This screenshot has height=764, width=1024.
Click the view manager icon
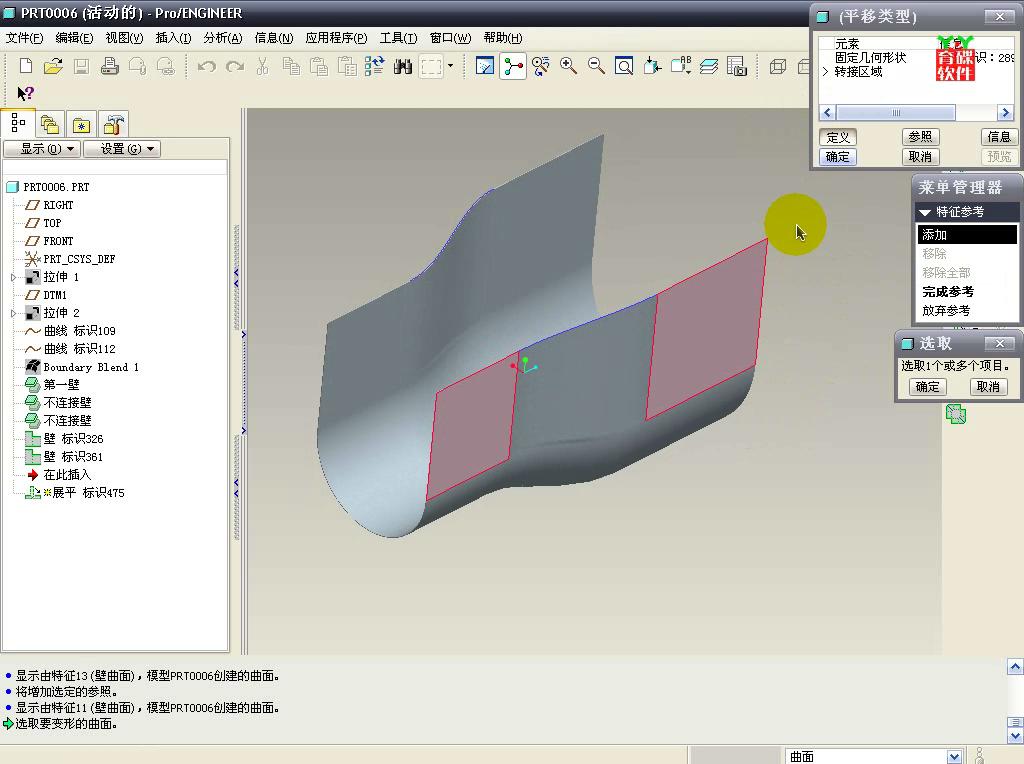pos(737,66)
